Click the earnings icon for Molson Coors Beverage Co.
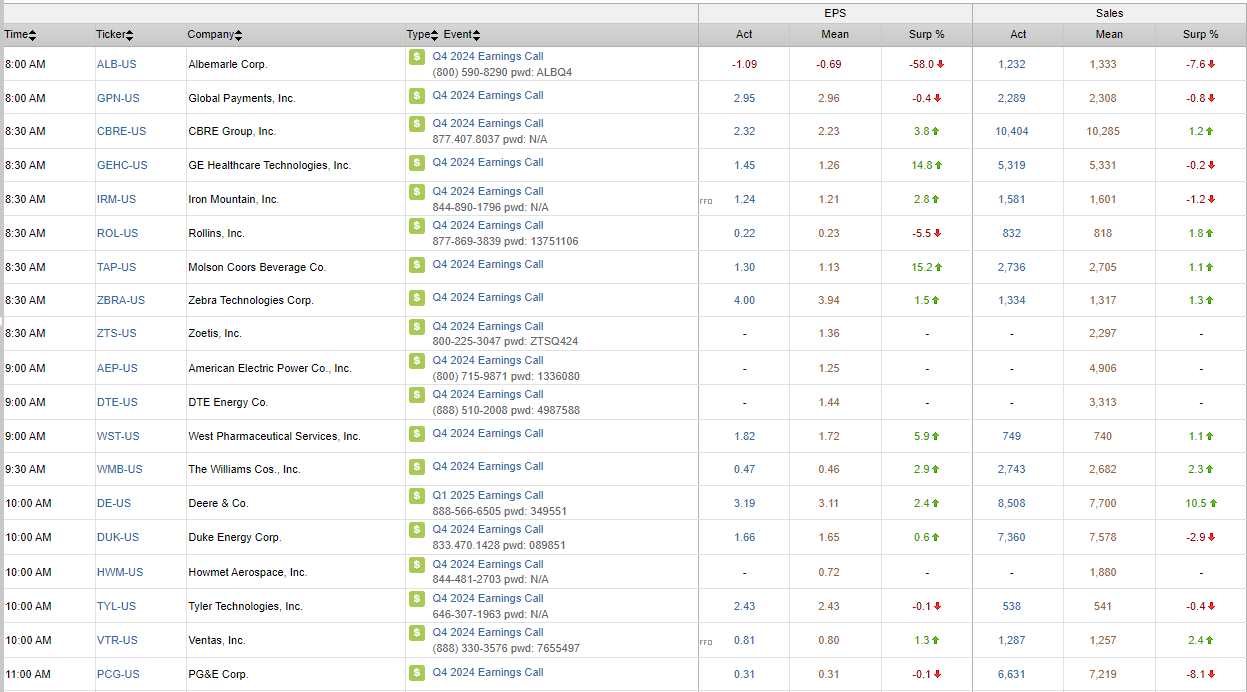Screen dimensions: 1247x692 click(417, 265)
